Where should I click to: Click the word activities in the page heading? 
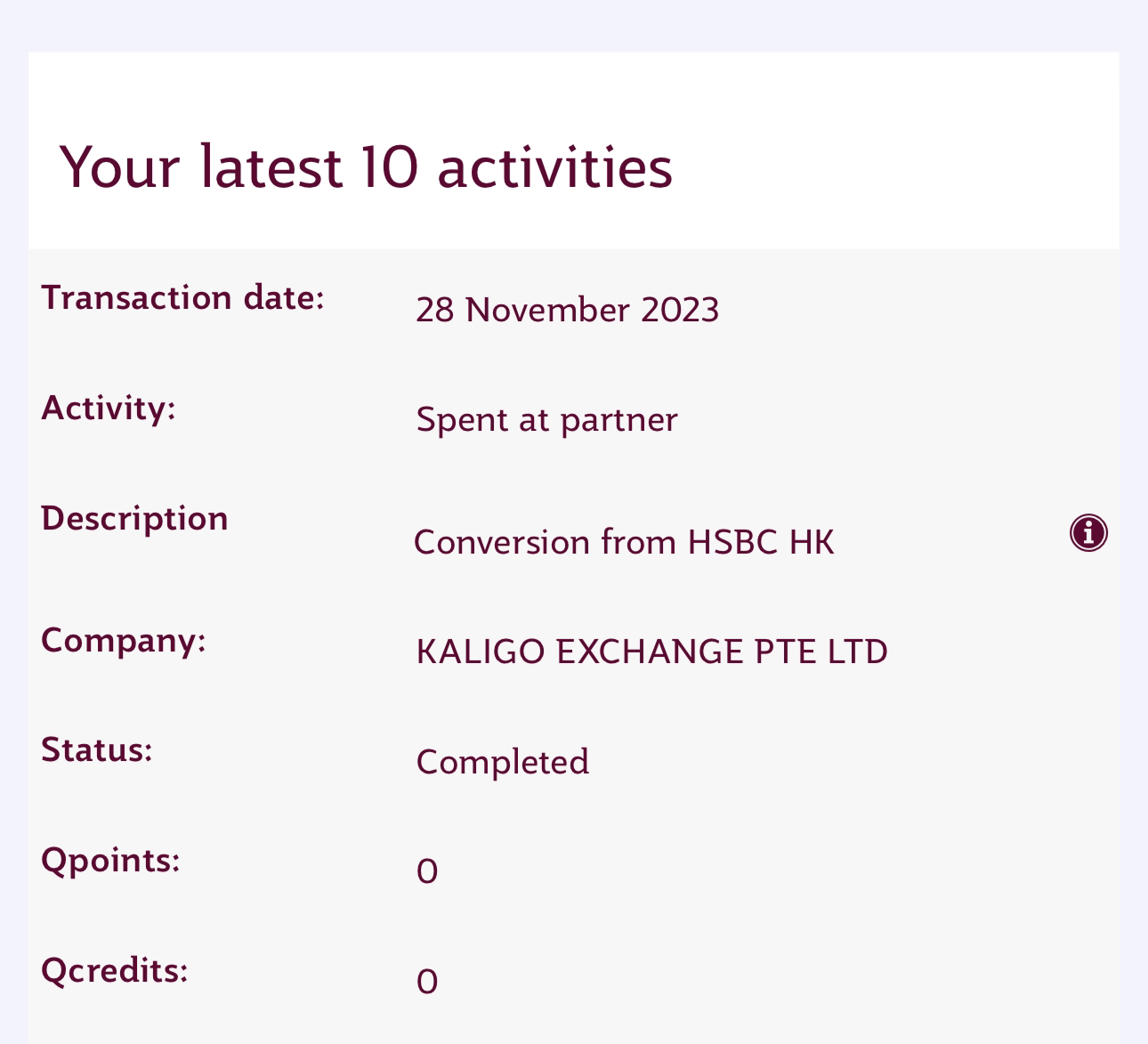pyautogui.click(x=555, y=167)
